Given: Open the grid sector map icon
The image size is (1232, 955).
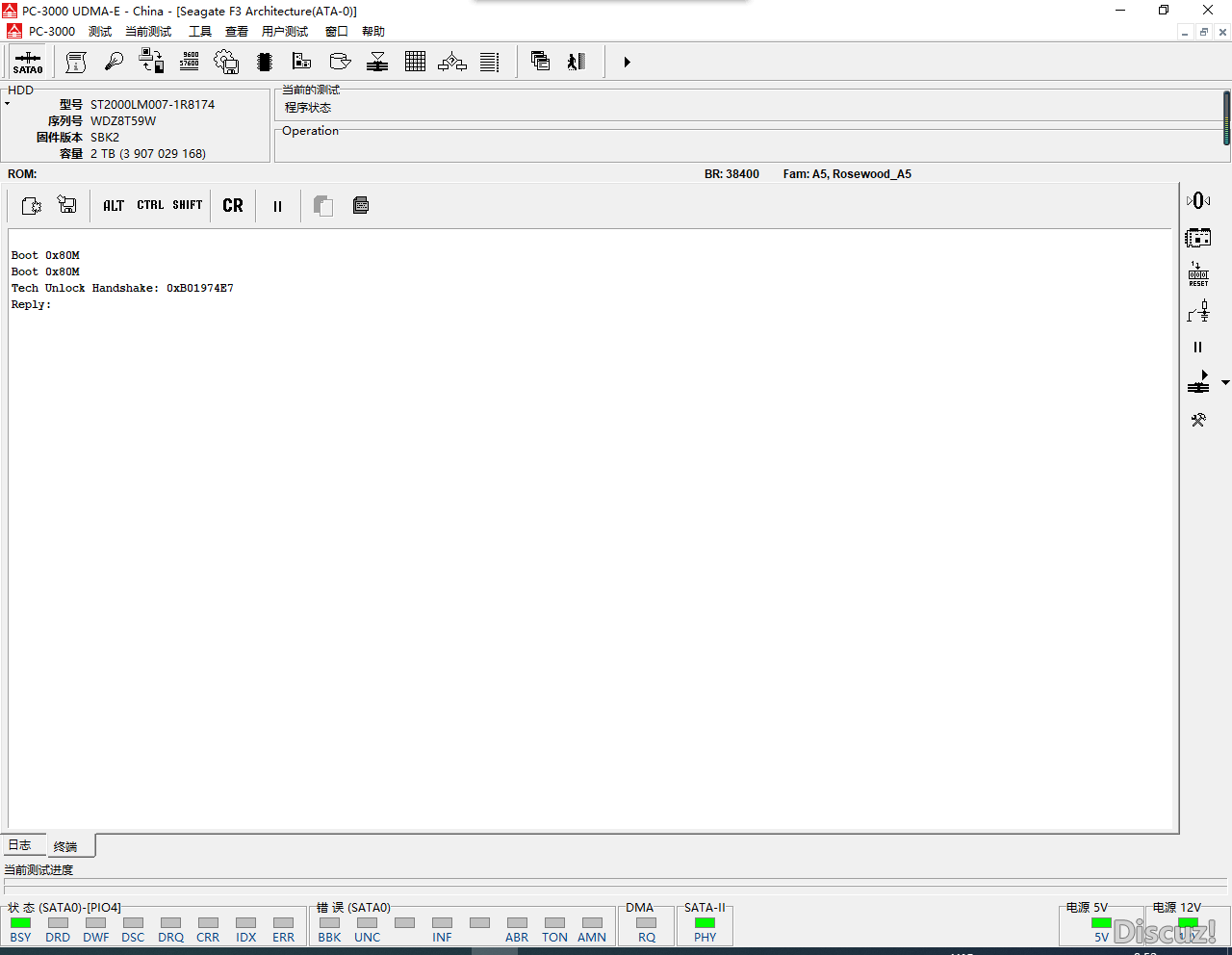Looking at the screenshot, I should click(415, 62).
